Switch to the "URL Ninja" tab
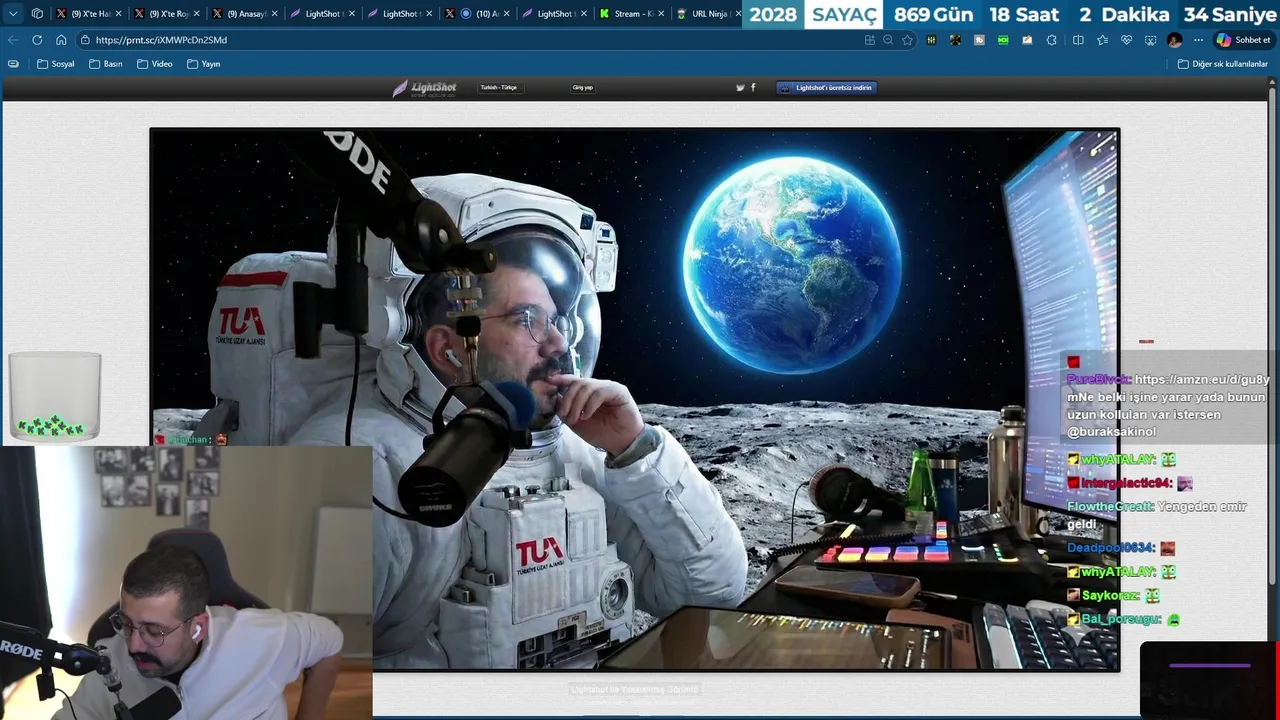The image size is (1280, 720). pos(704,14)
